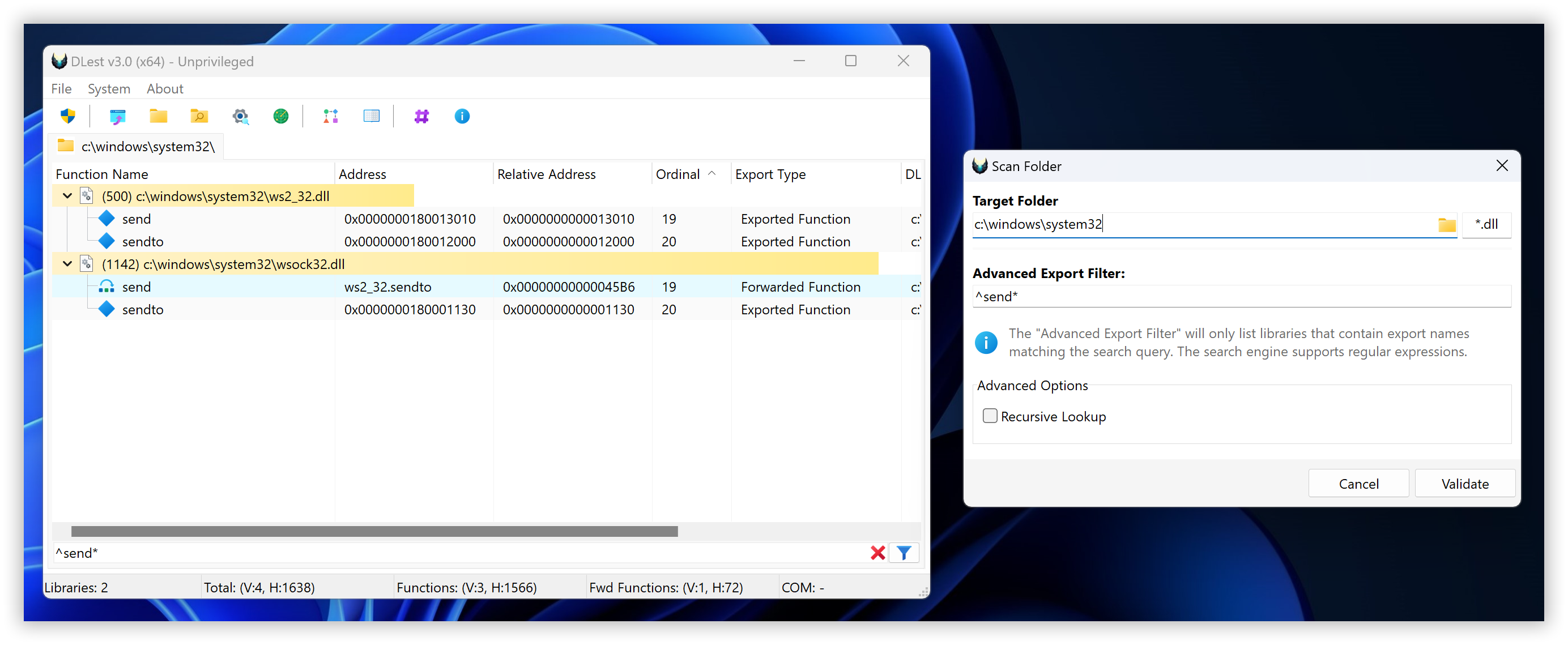The width and height of the screenshot is (1568, 645).
Task: Click the UAC shield elevate privileges icon
Action: tap(67, 116)
